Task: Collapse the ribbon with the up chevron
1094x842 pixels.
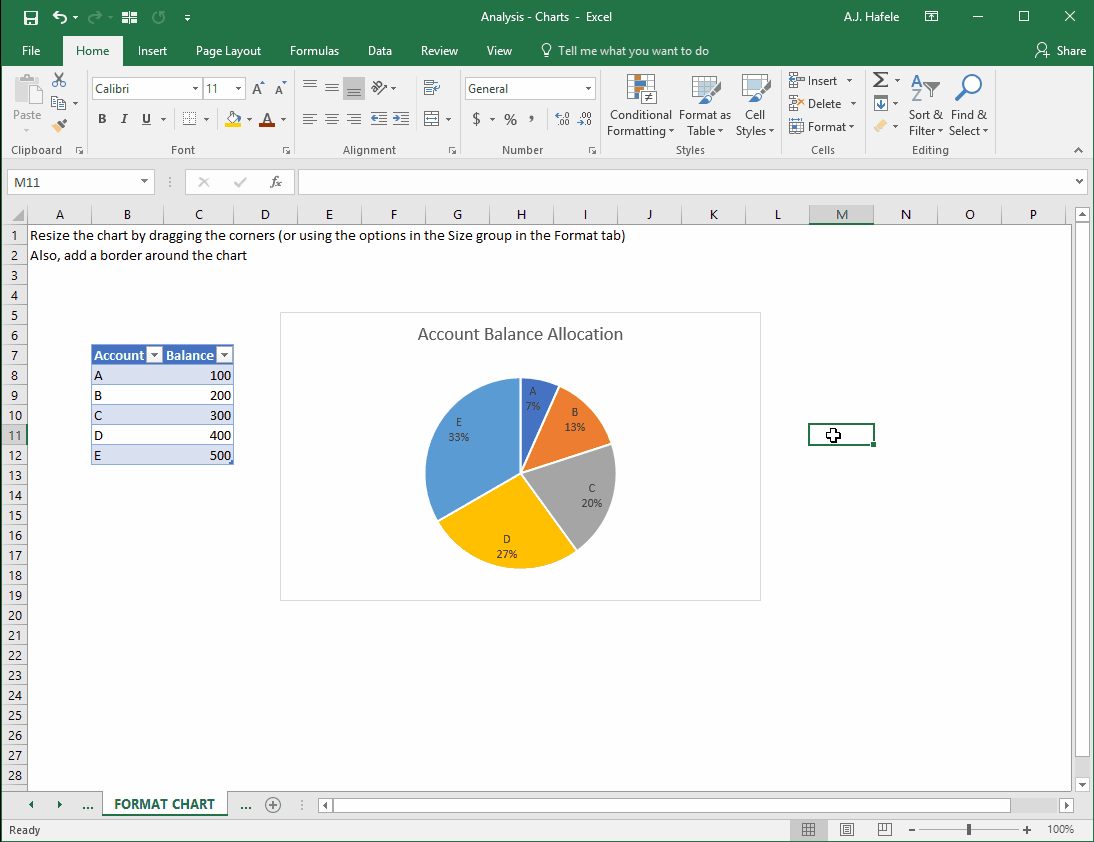Action: point(1079,150)
